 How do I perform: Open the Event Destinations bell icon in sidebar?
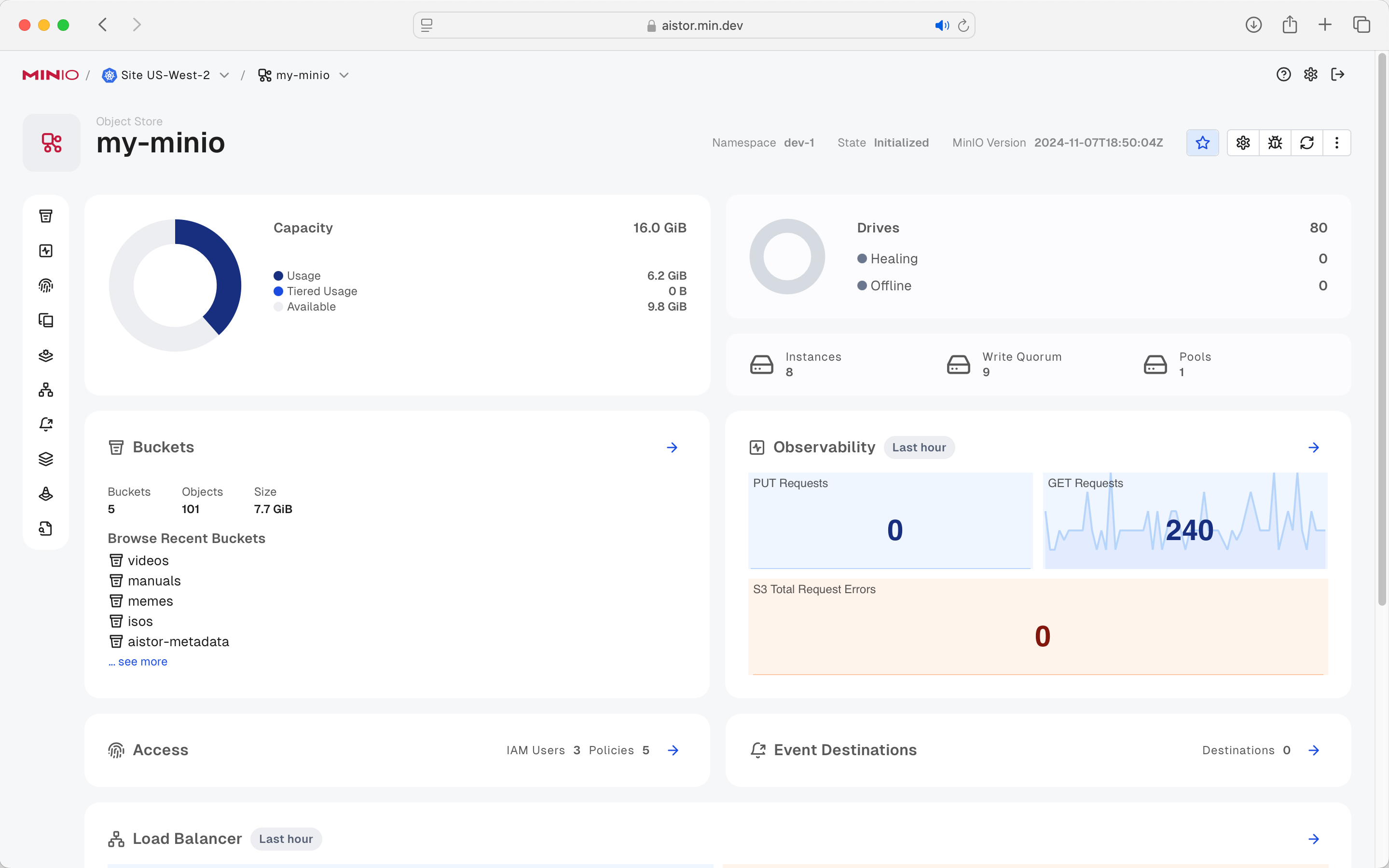pos(46,424)
